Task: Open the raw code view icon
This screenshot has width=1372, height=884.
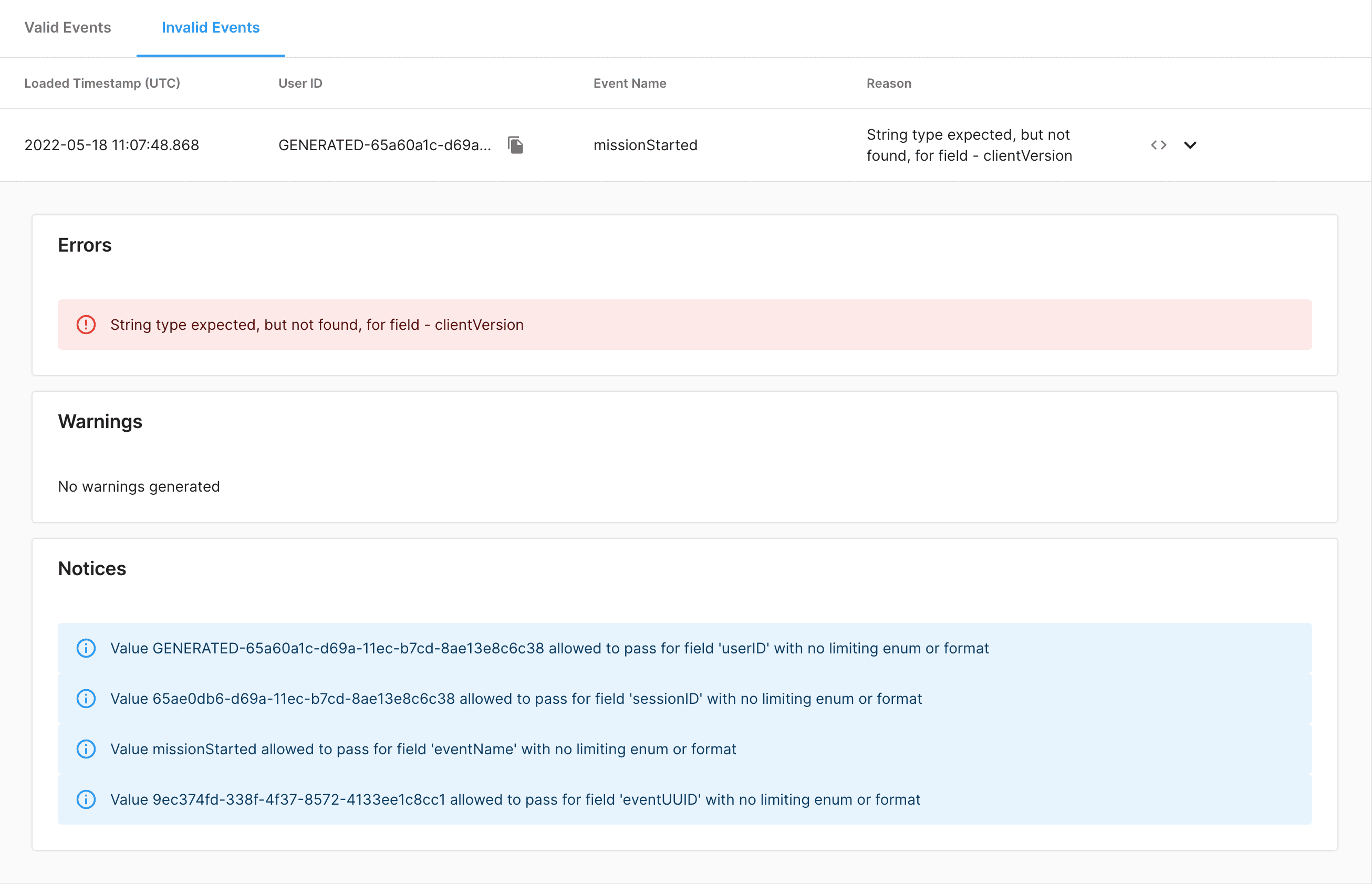Action: click(1158, 145)
